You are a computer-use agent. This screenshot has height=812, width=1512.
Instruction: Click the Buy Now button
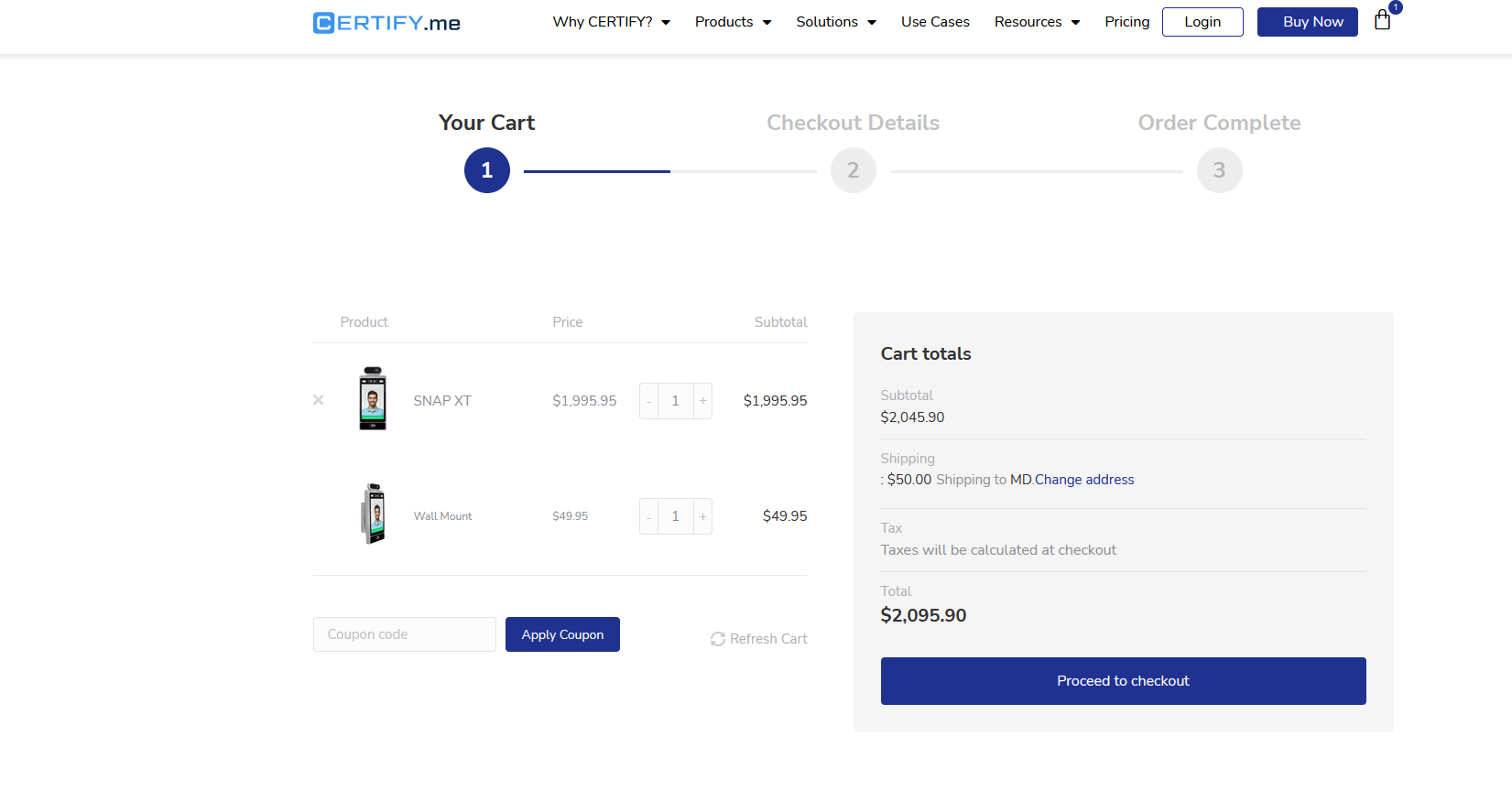(x=1307, y=22)
